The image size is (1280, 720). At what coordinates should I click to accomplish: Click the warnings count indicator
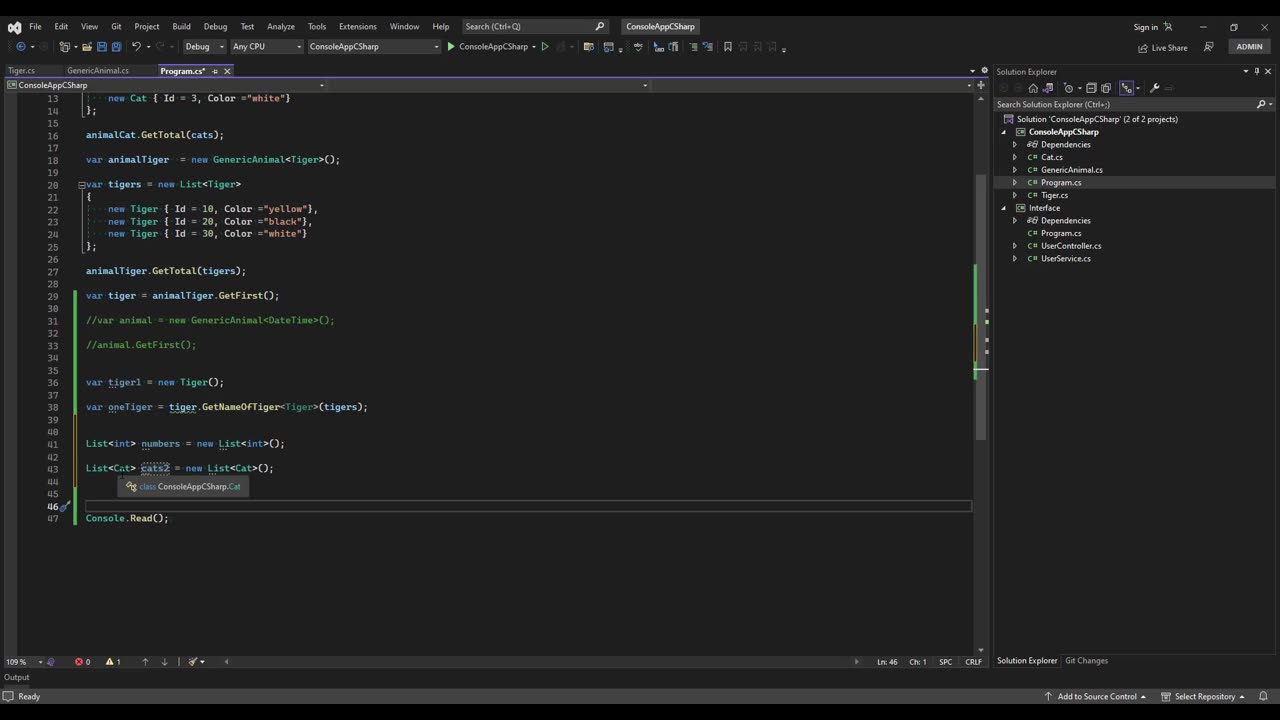(x=112, y=662)
